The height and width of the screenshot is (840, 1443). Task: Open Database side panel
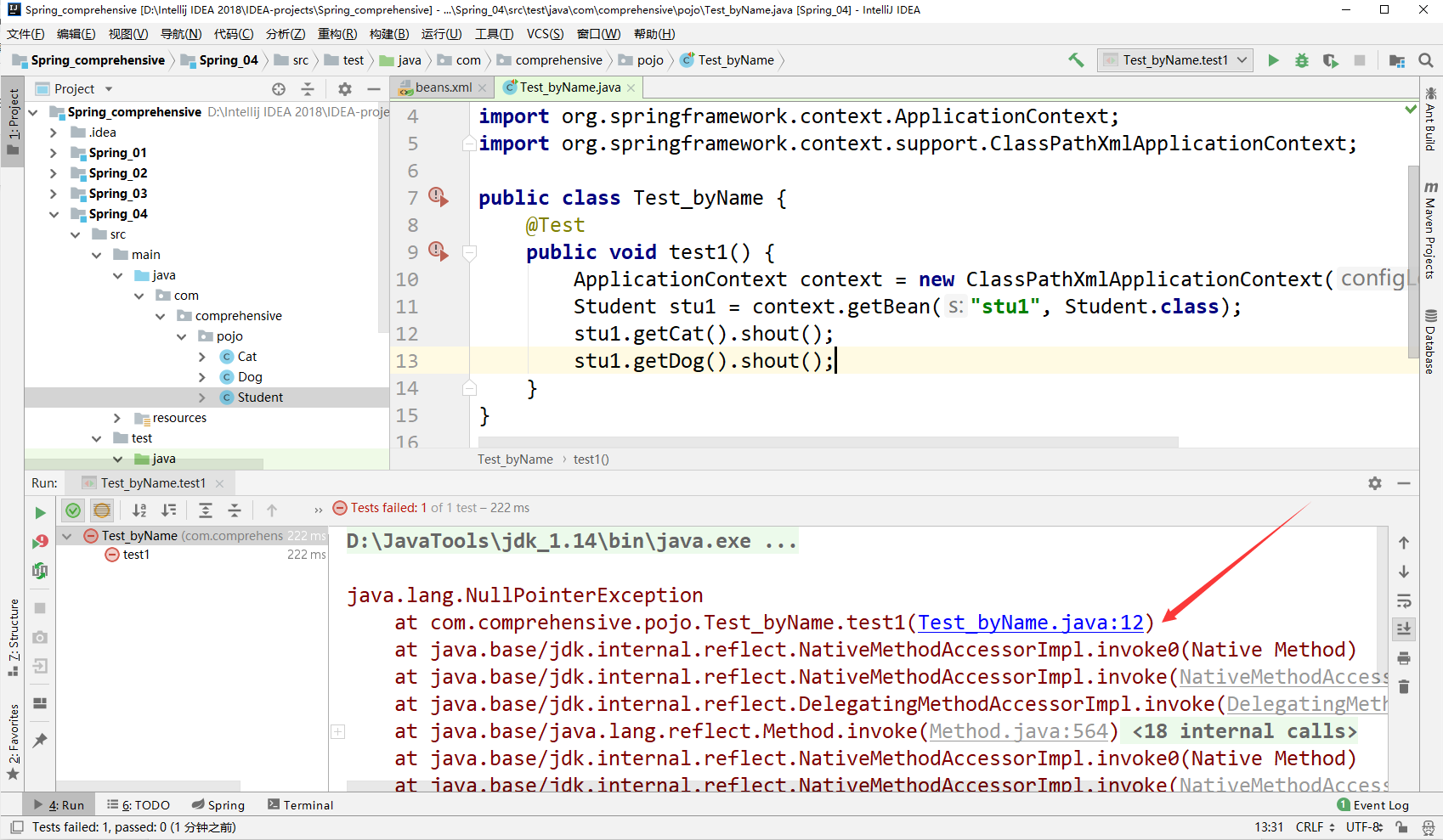(x=1431, y=341)
